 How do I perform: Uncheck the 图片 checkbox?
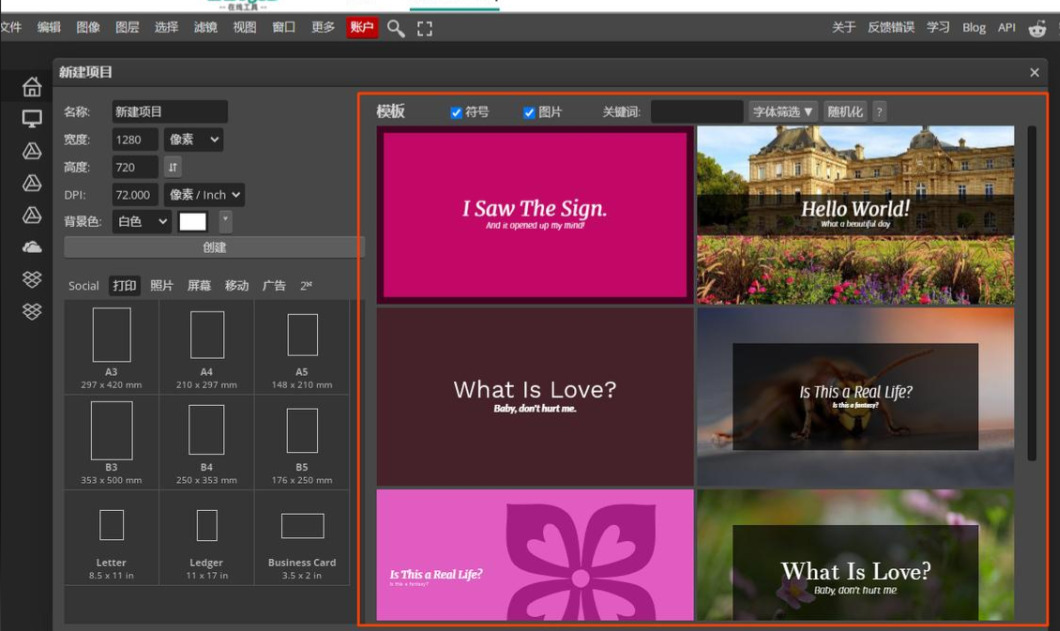529,113
